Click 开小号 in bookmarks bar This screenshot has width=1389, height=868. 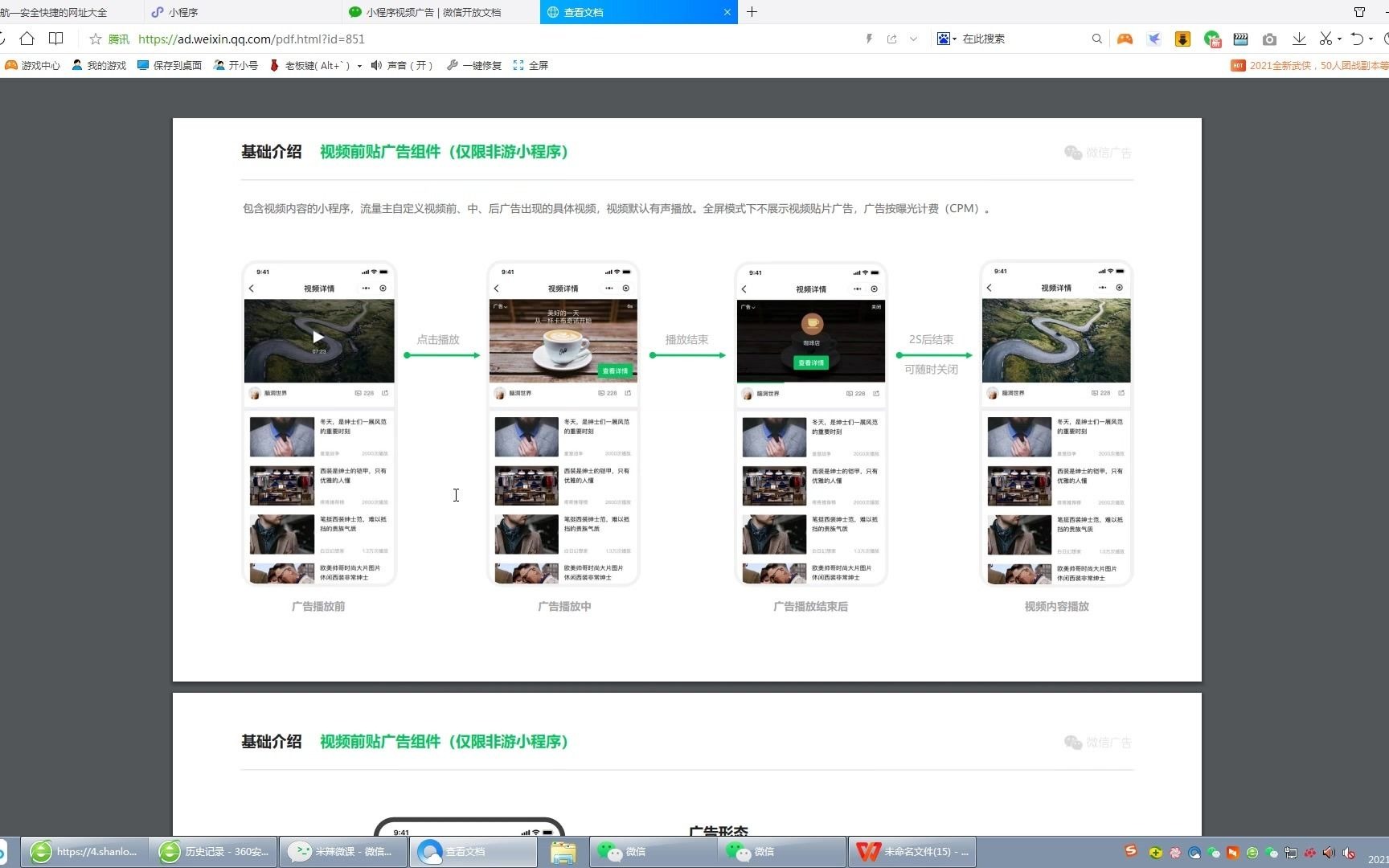click(236, 65)
